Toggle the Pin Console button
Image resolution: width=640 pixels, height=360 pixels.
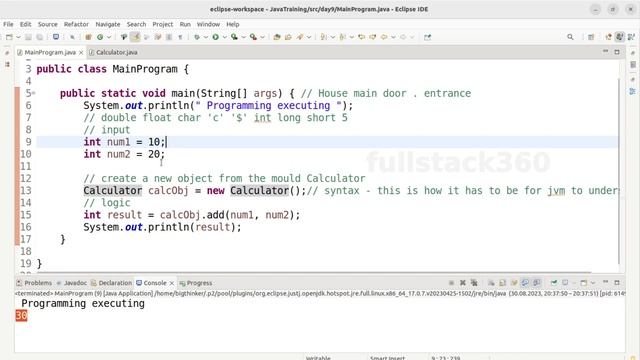click(554, 283)
